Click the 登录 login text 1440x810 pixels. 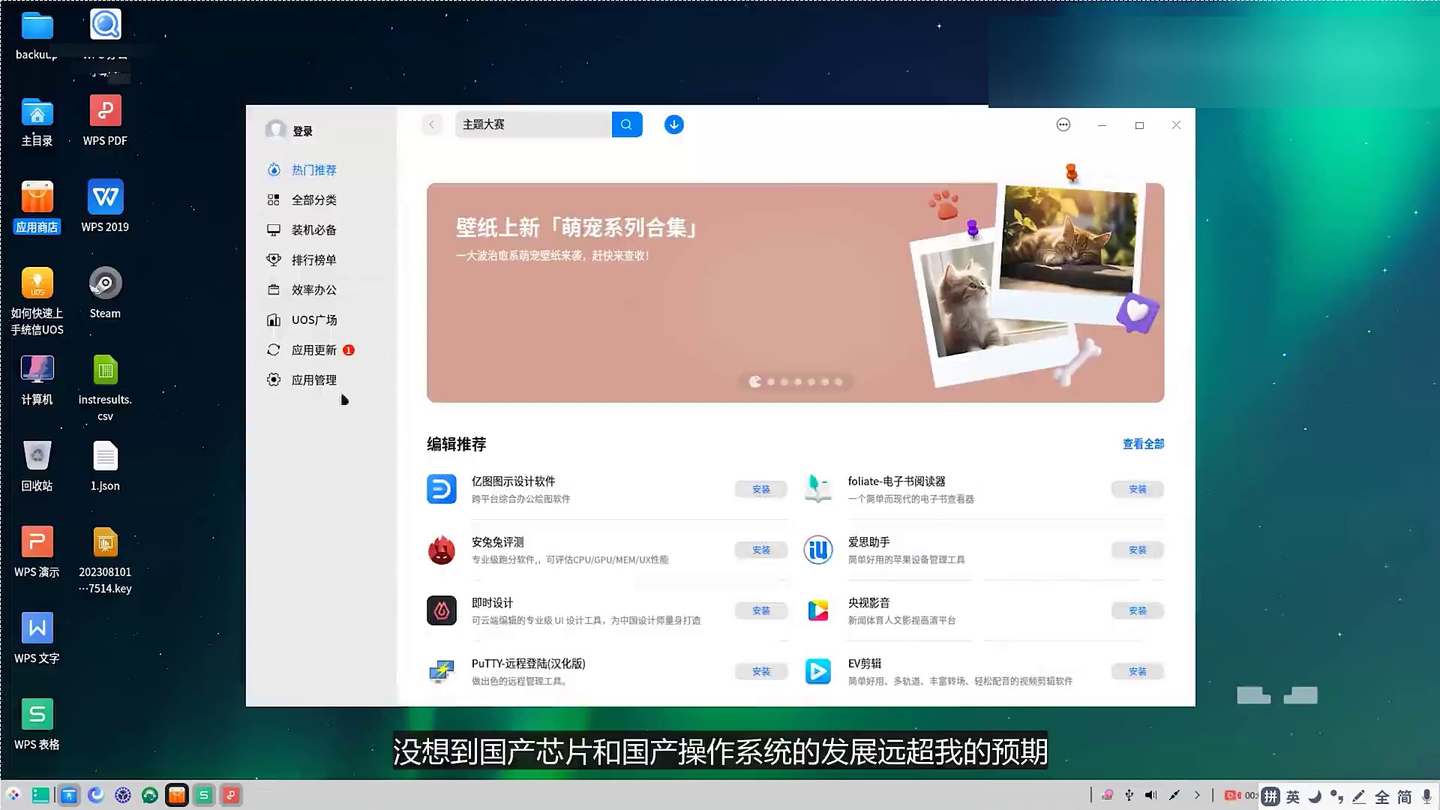tap(303, 131)
